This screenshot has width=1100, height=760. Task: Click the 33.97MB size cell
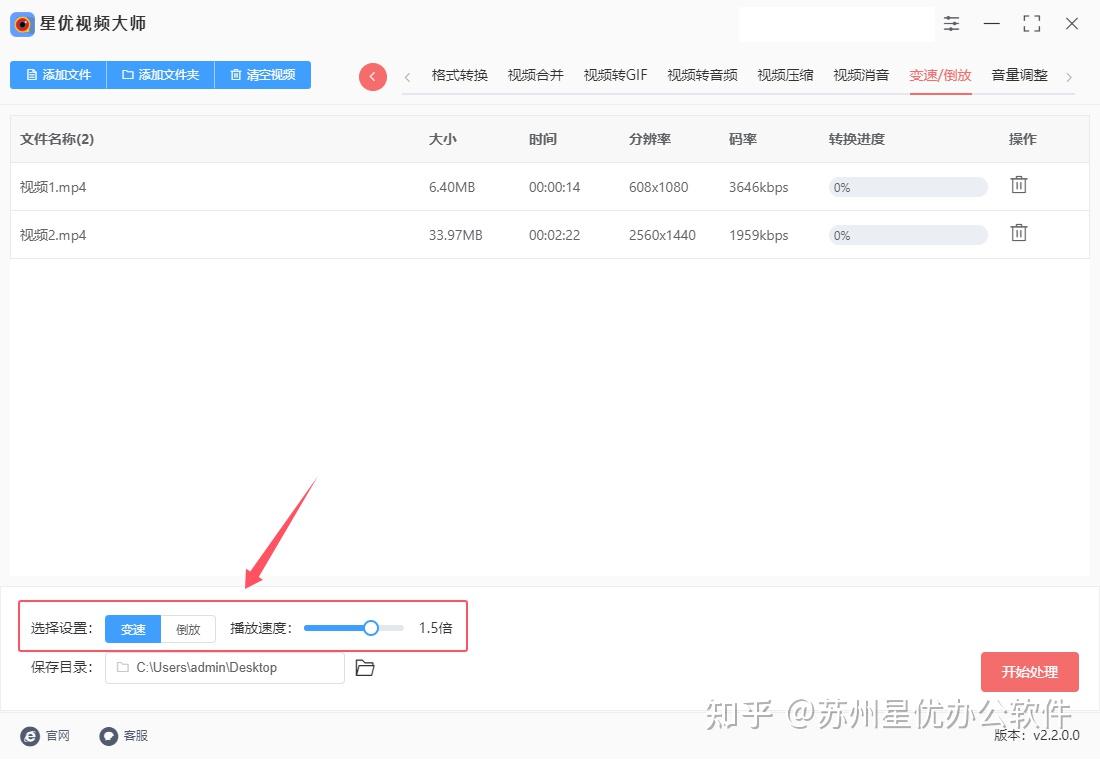pyautogui.click(x=455, y=235)
